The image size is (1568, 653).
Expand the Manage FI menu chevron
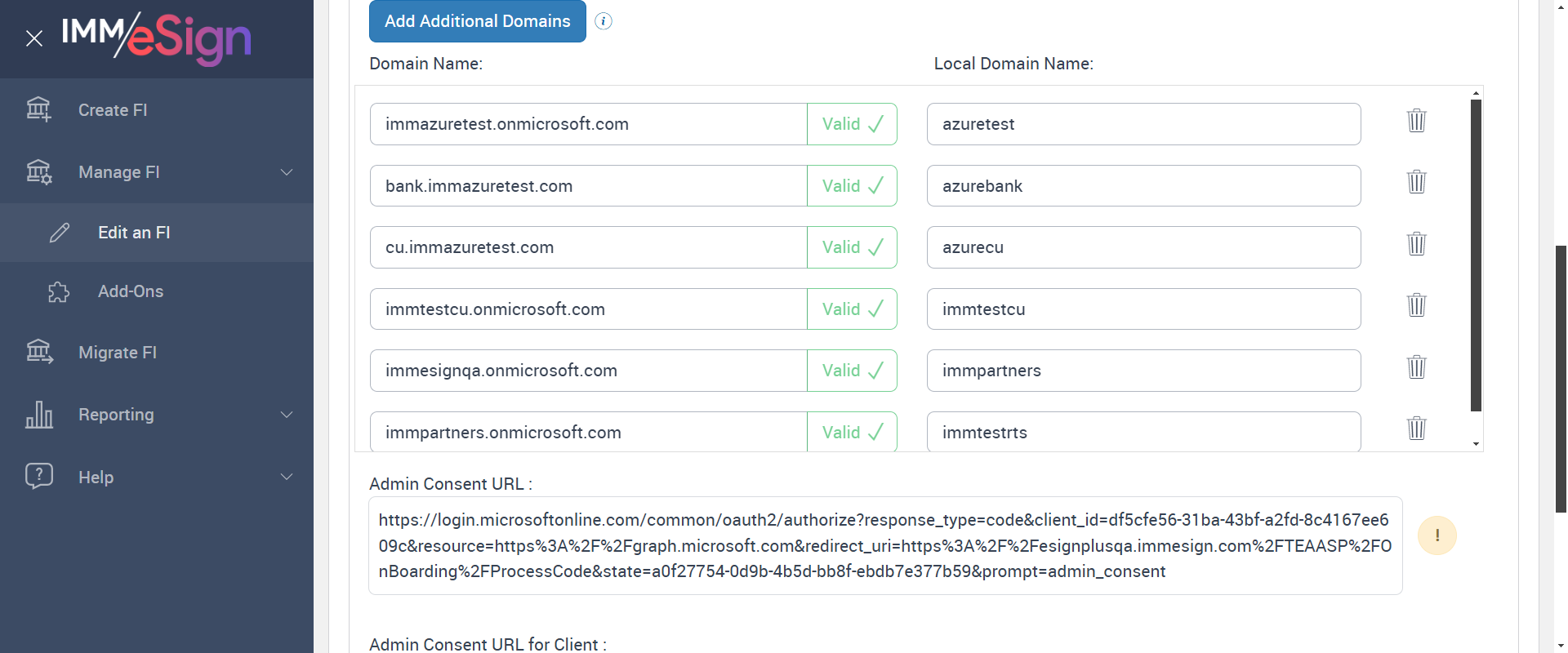[287, 172]
